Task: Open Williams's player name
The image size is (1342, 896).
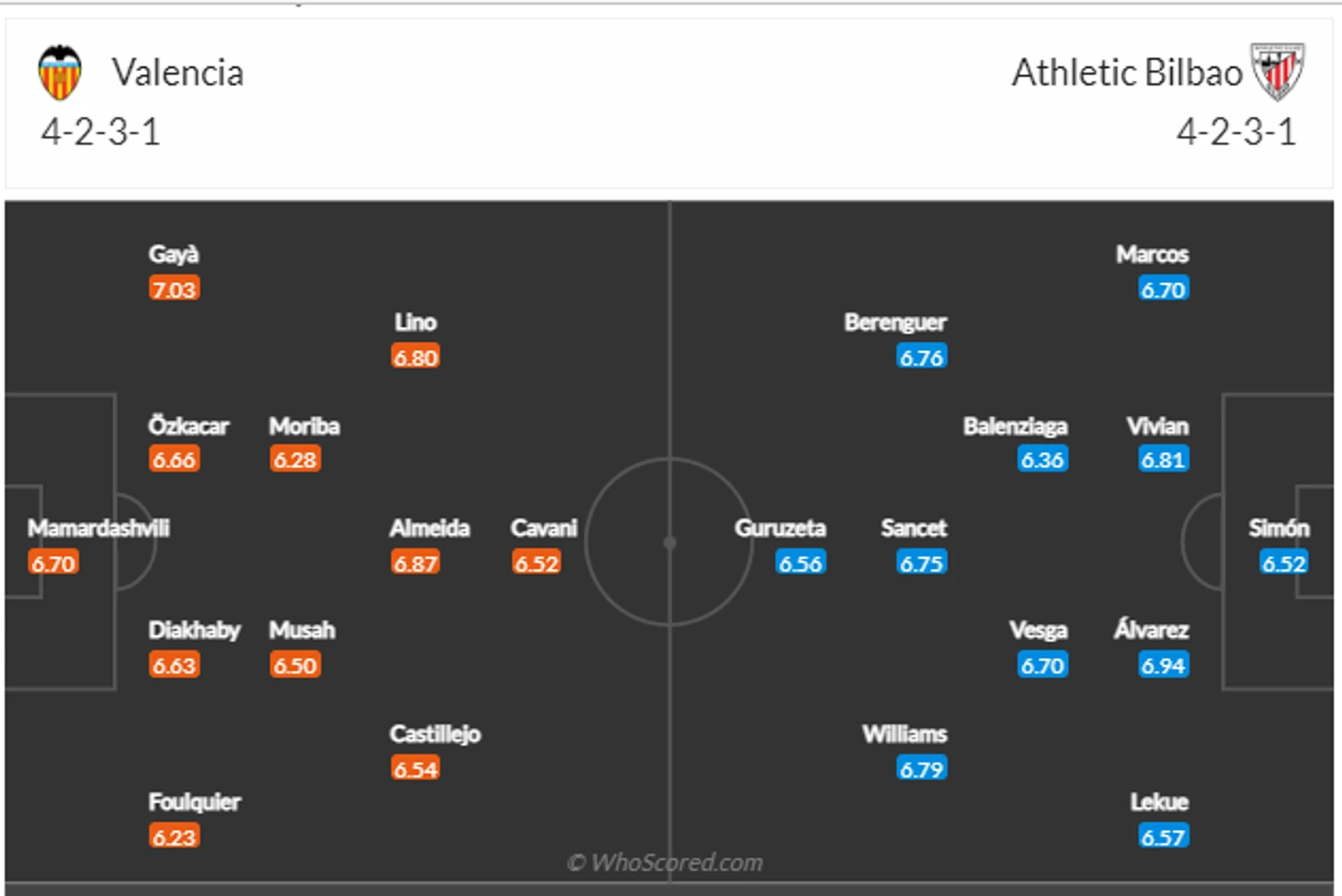Action: [904, 734]
